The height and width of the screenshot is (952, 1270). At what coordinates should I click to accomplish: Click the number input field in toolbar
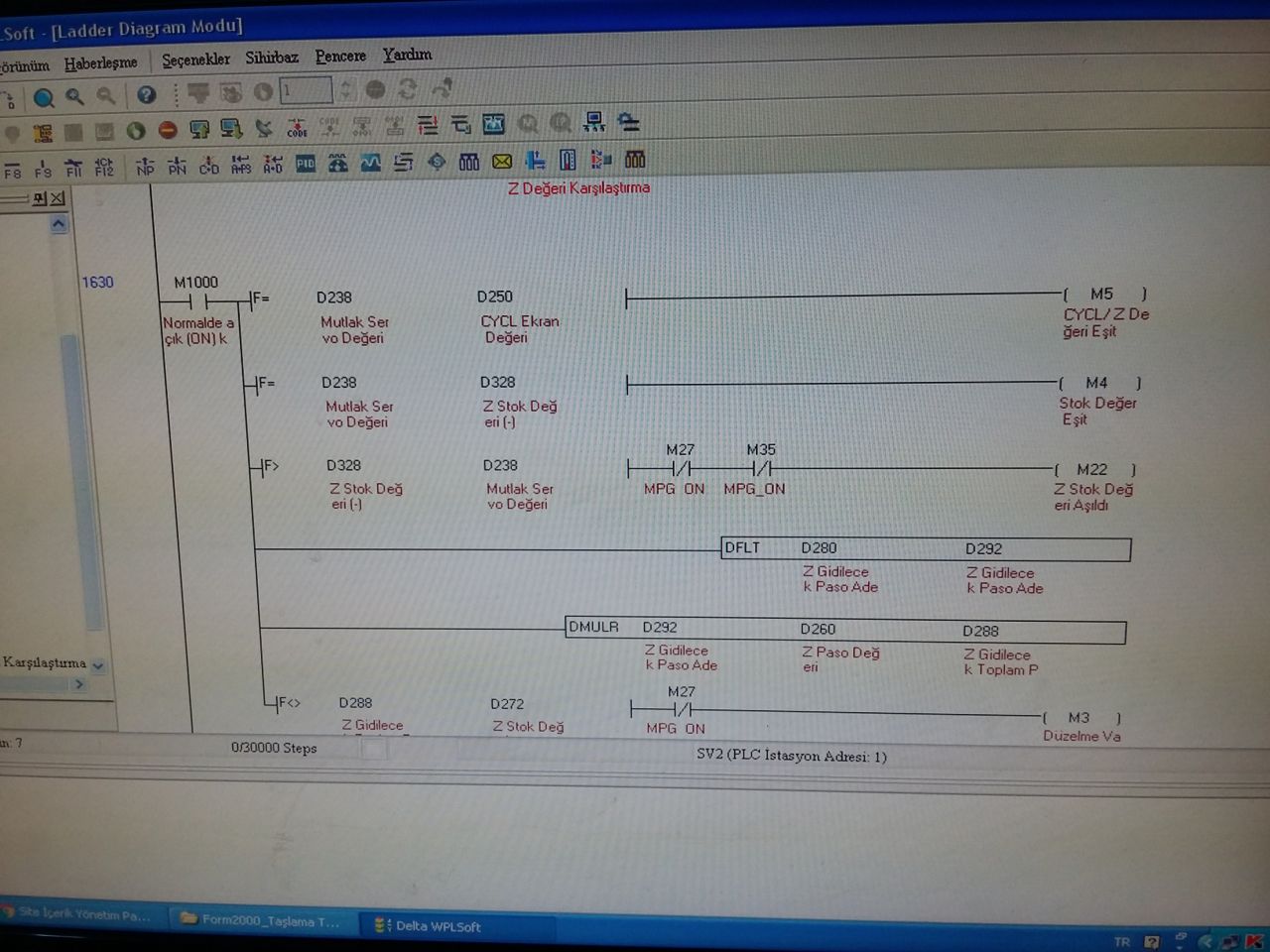306,91
